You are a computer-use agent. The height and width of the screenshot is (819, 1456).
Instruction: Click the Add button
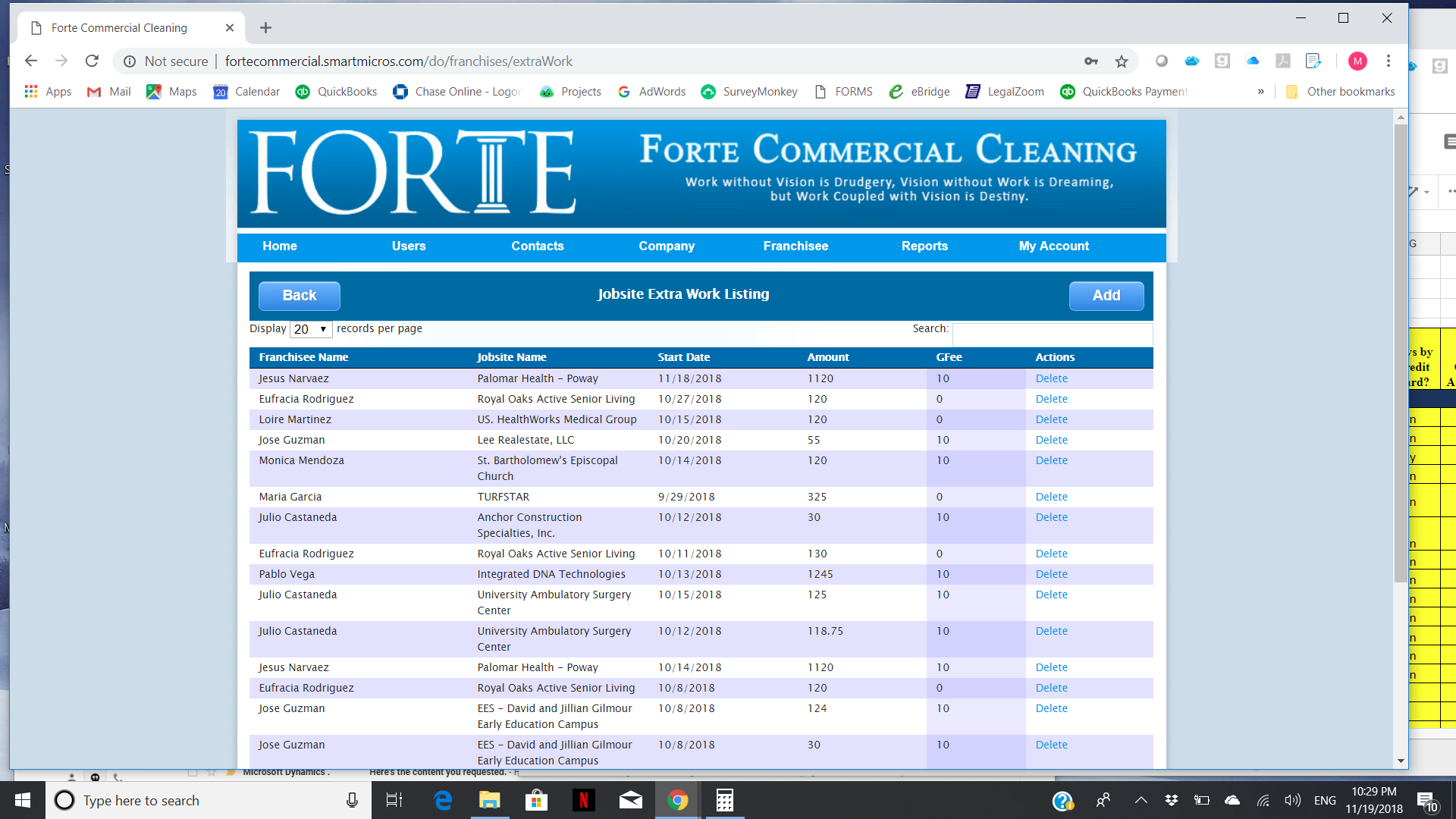[x=1106, y=296]
